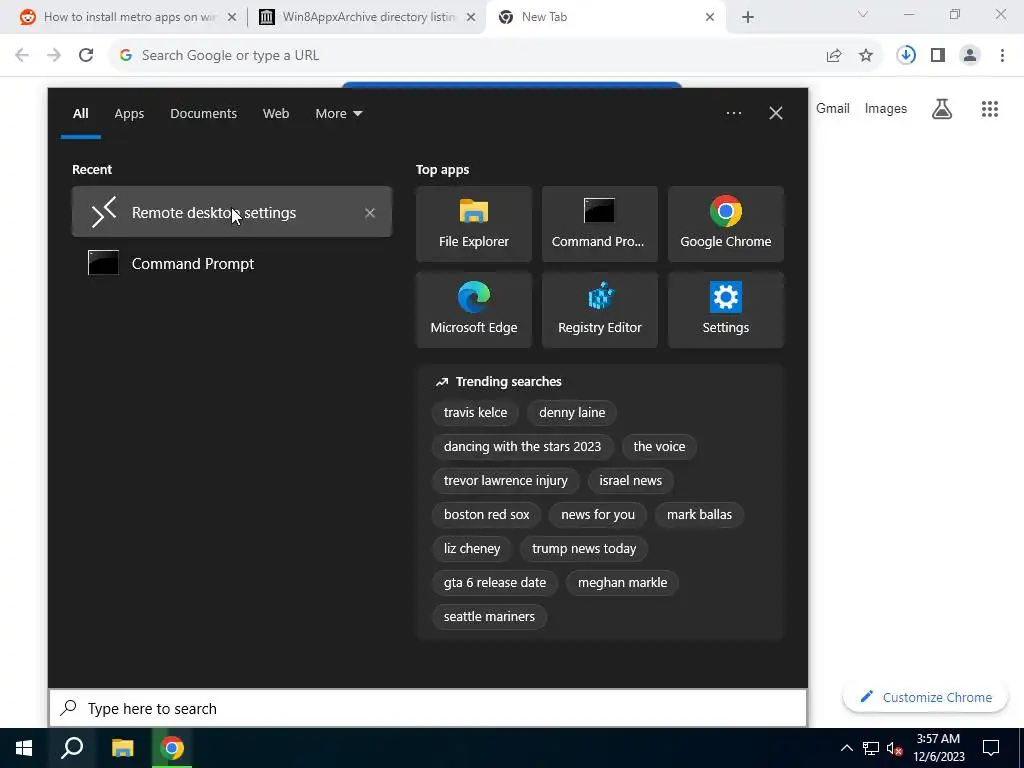Search trending topic meghan markle
Image resolution: width=1024 pixels, height=768 pixels.
click(622, 582)
